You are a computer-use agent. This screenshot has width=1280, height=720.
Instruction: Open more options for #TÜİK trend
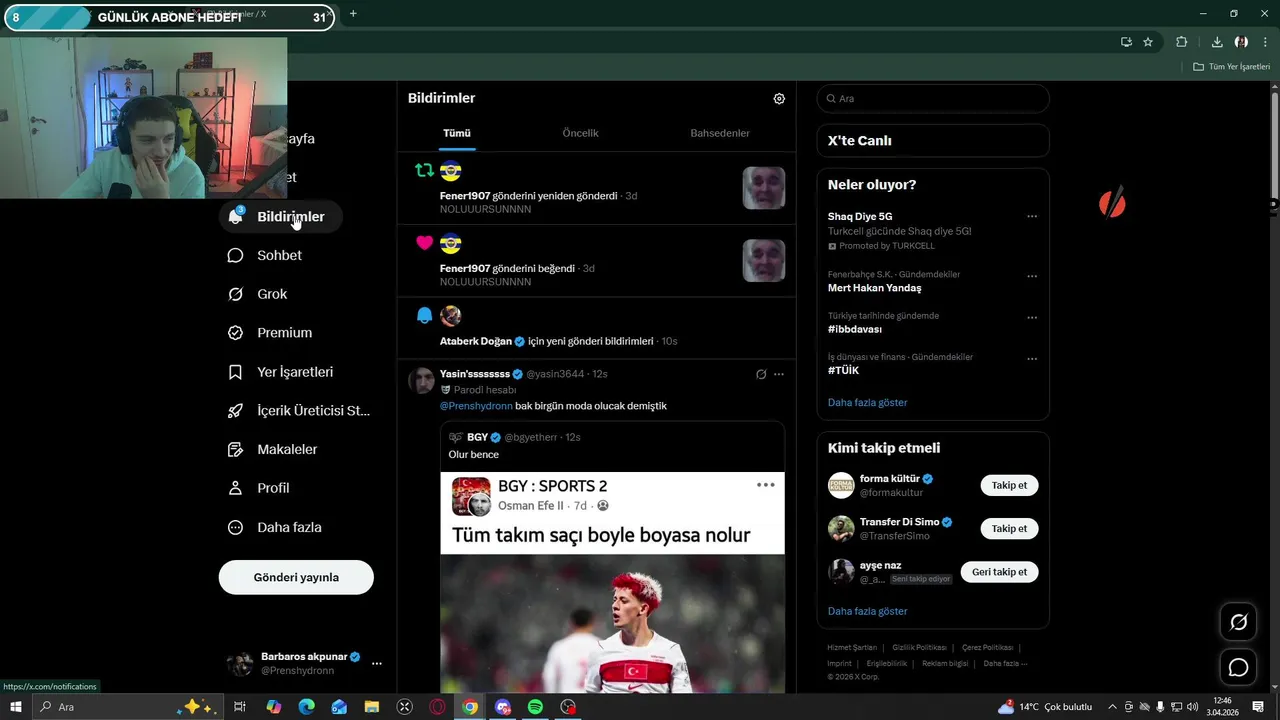(1032, 359)
